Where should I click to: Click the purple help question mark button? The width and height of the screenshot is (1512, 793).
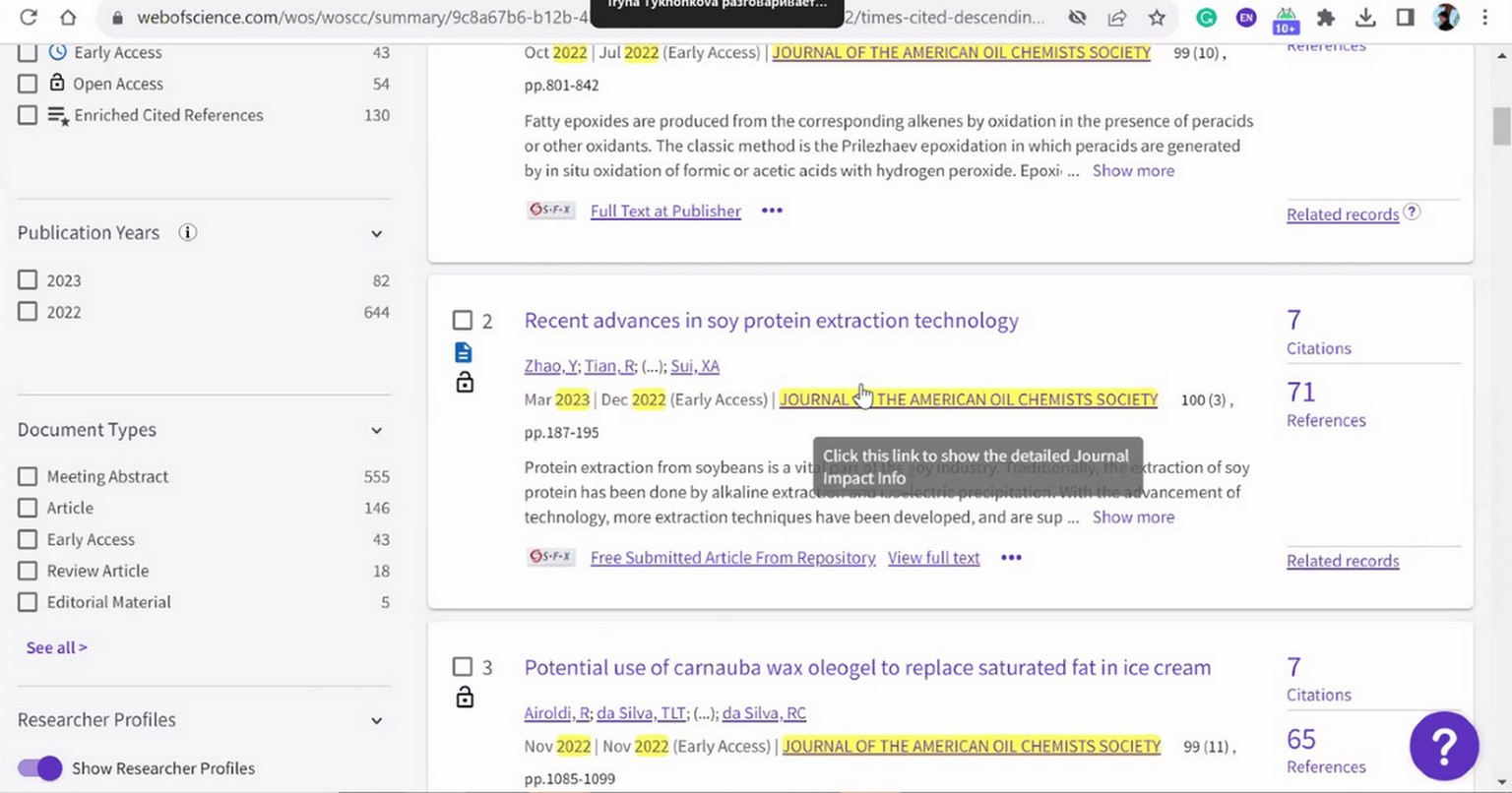tap(1443, 747)
